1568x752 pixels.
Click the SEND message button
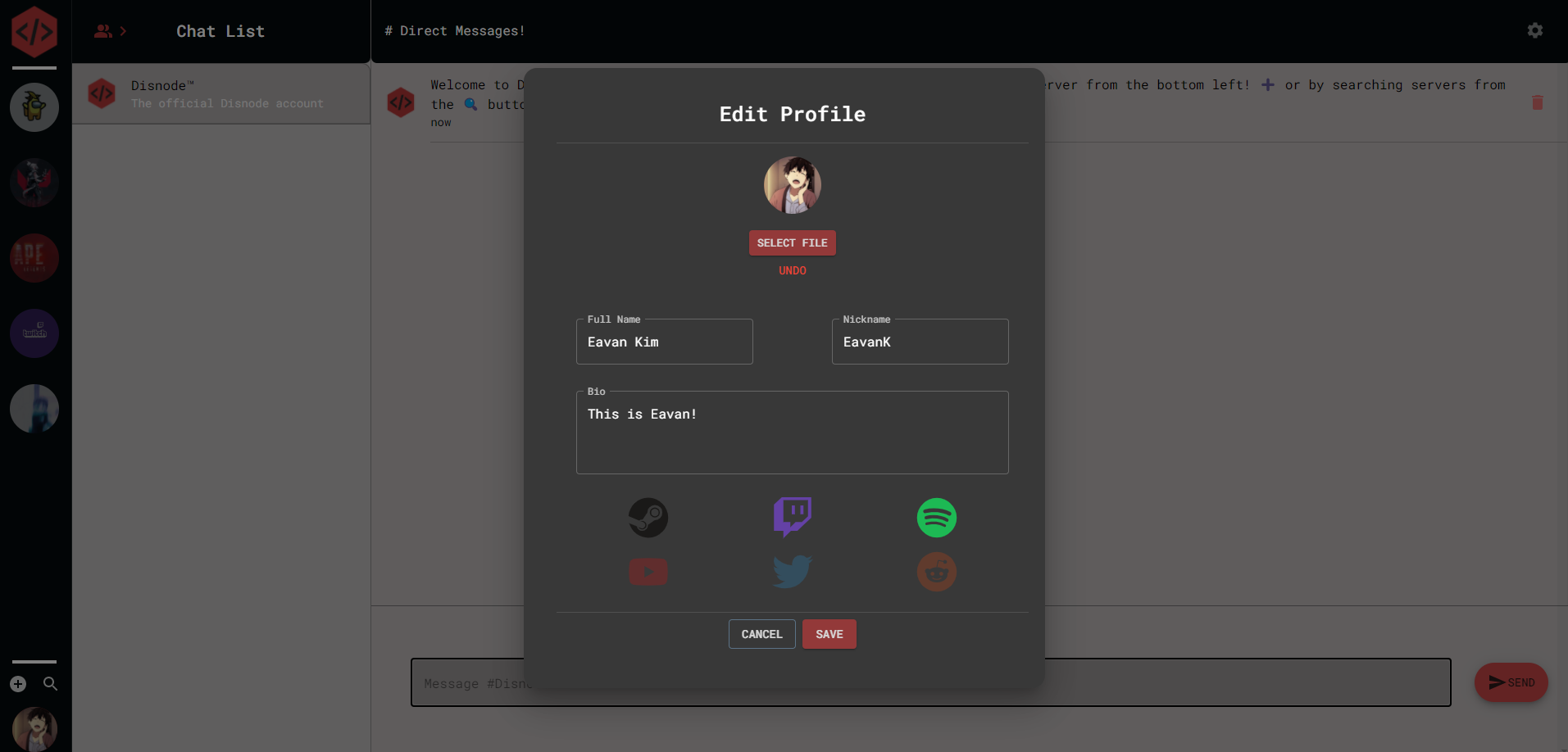coord(1511,682)
